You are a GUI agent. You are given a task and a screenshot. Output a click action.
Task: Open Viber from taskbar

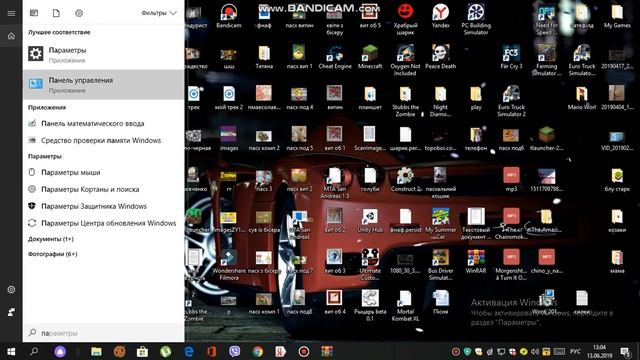click(235, 351)
